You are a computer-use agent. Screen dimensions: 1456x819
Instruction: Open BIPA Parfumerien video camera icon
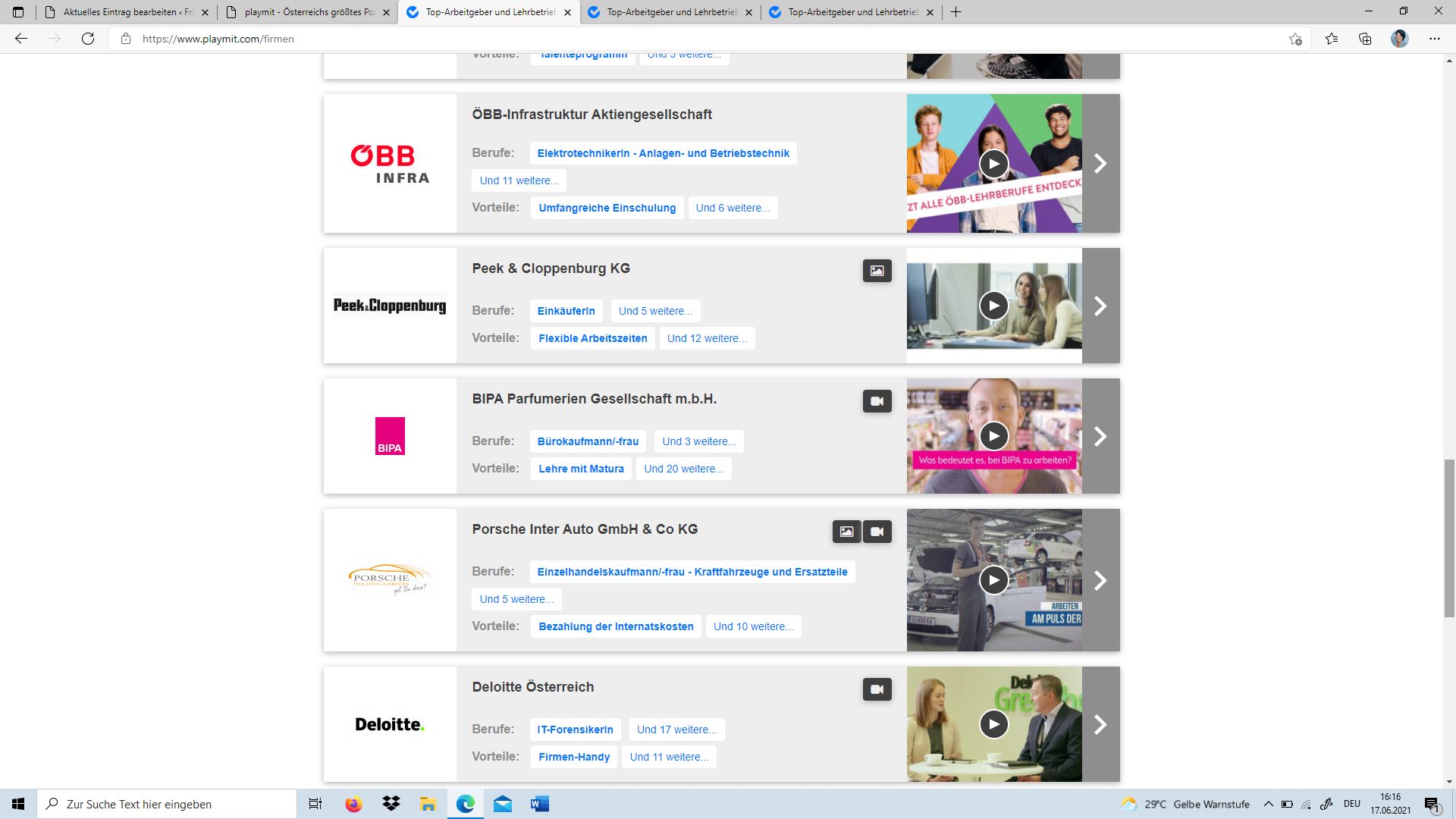point(877,401)
